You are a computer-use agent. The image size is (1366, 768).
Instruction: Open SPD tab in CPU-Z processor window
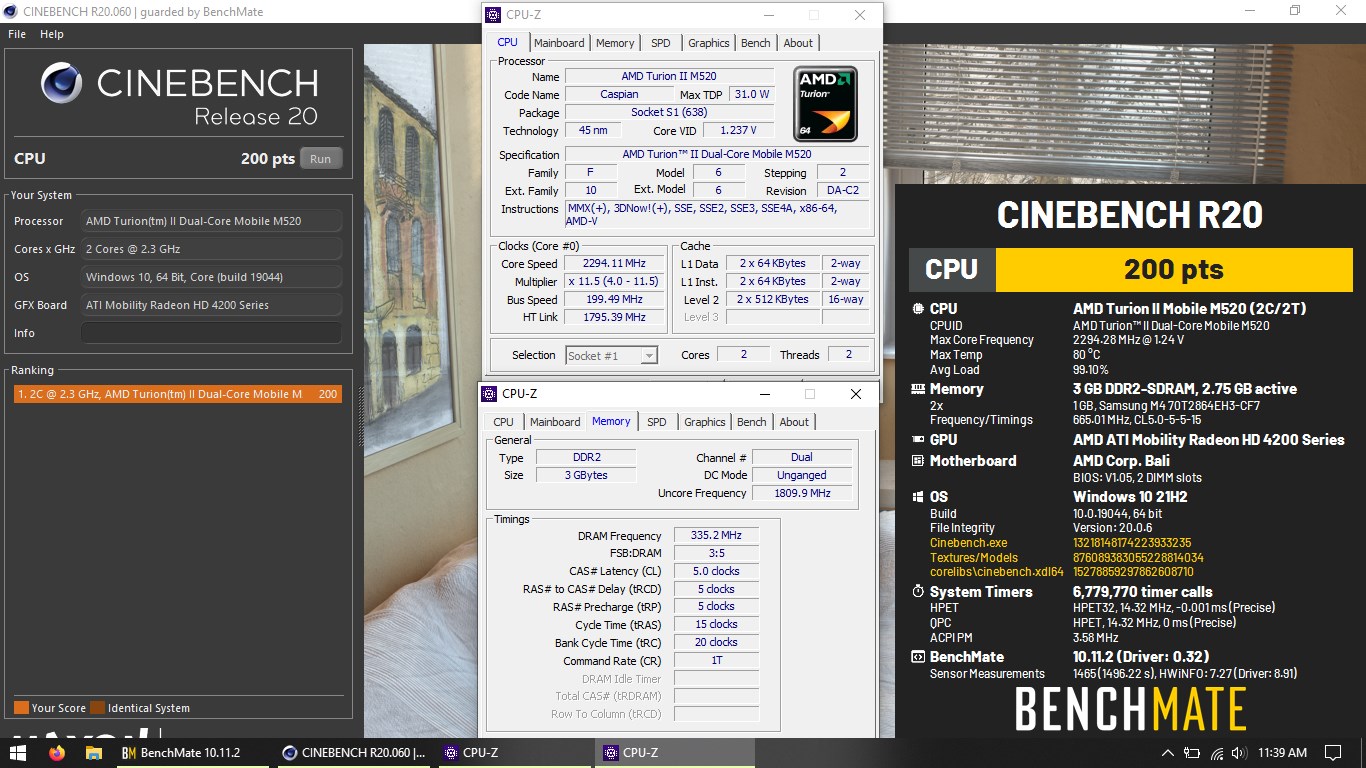click(661, 43)
